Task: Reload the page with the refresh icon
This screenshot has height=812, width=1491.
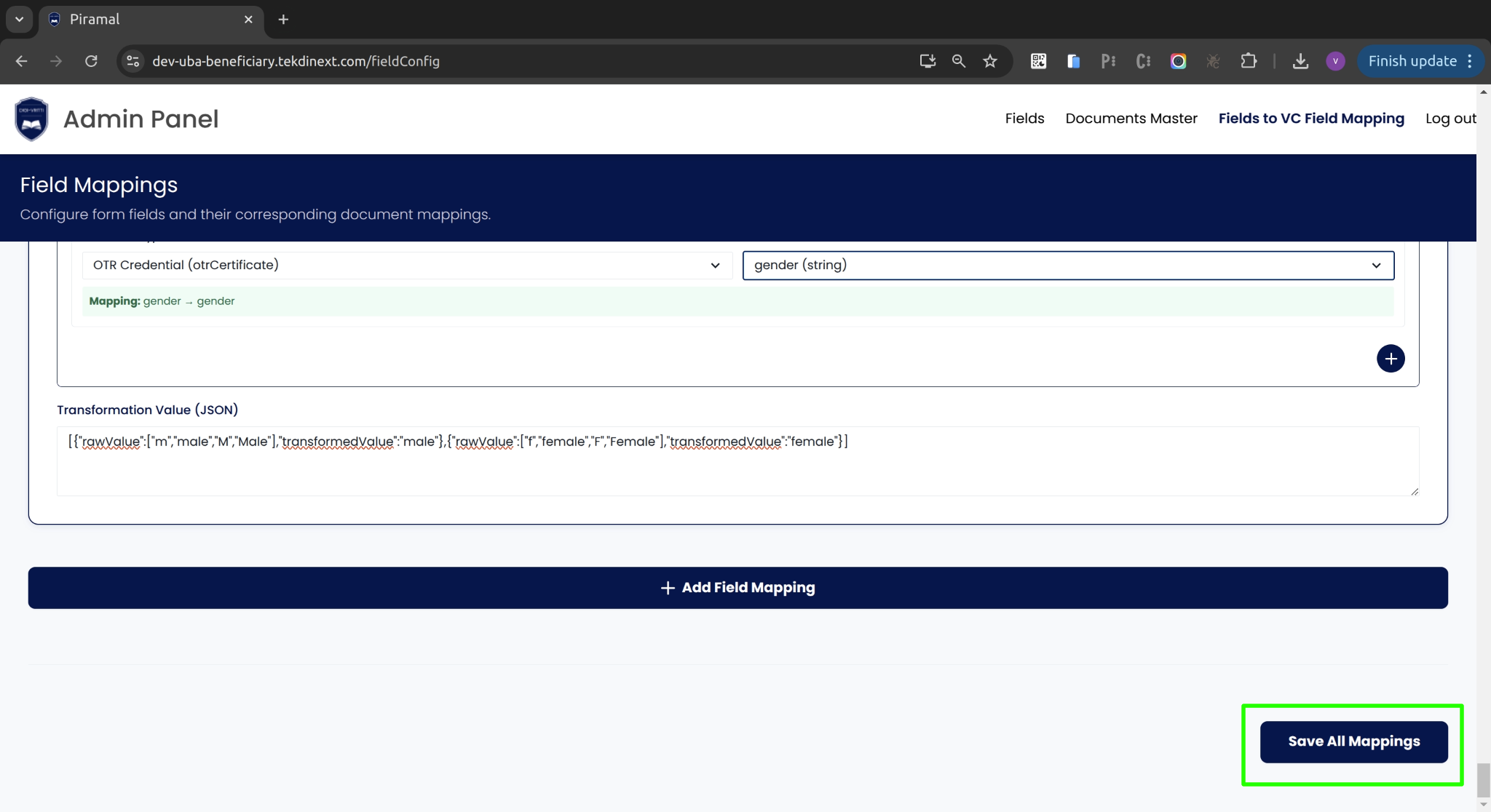Action: [91, 61]
